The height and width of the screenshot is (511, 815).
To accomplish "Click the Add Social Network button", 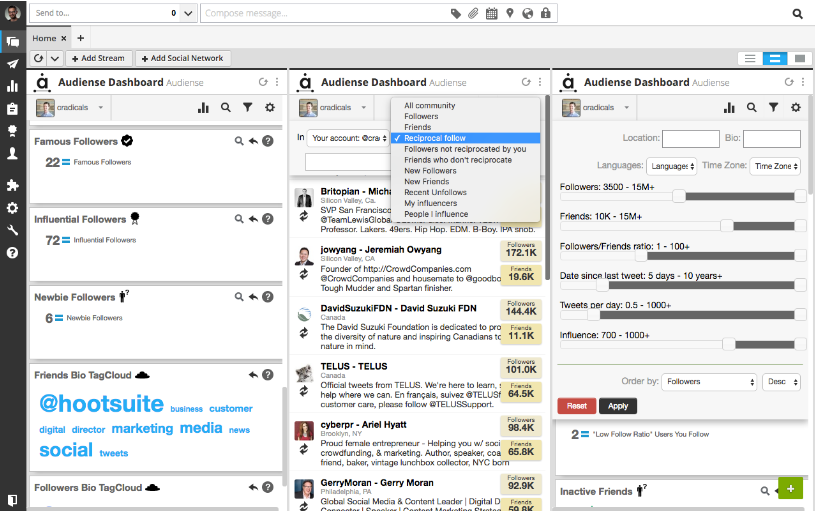I will pyautogui.click(x=183, y=59).
